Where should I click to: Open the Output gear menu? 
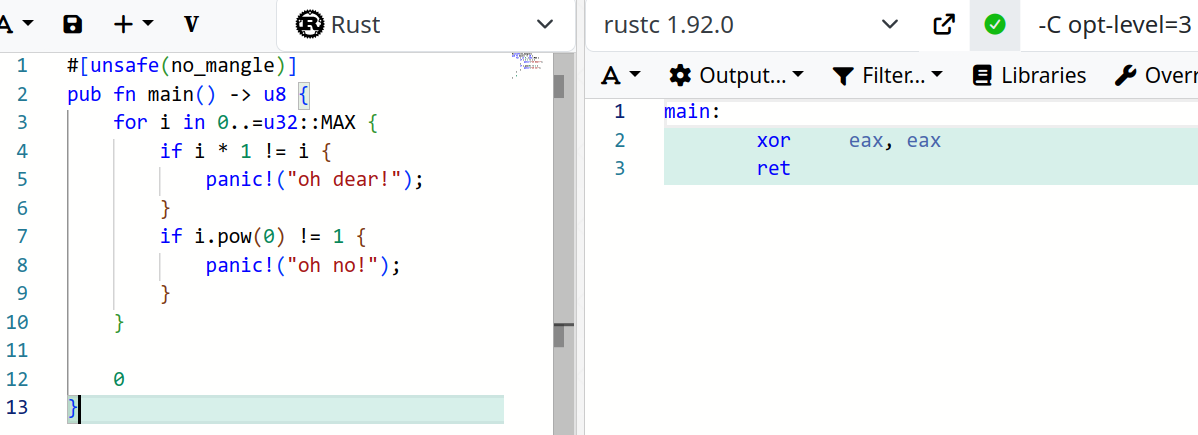click(x=736, y=75)
